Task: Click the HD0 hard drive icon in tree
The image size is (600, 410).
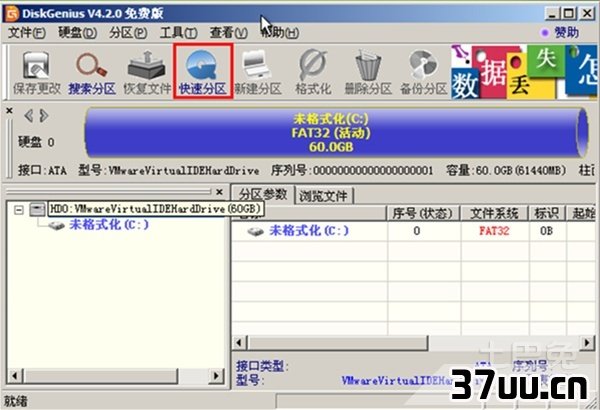Action: point(38,209)
